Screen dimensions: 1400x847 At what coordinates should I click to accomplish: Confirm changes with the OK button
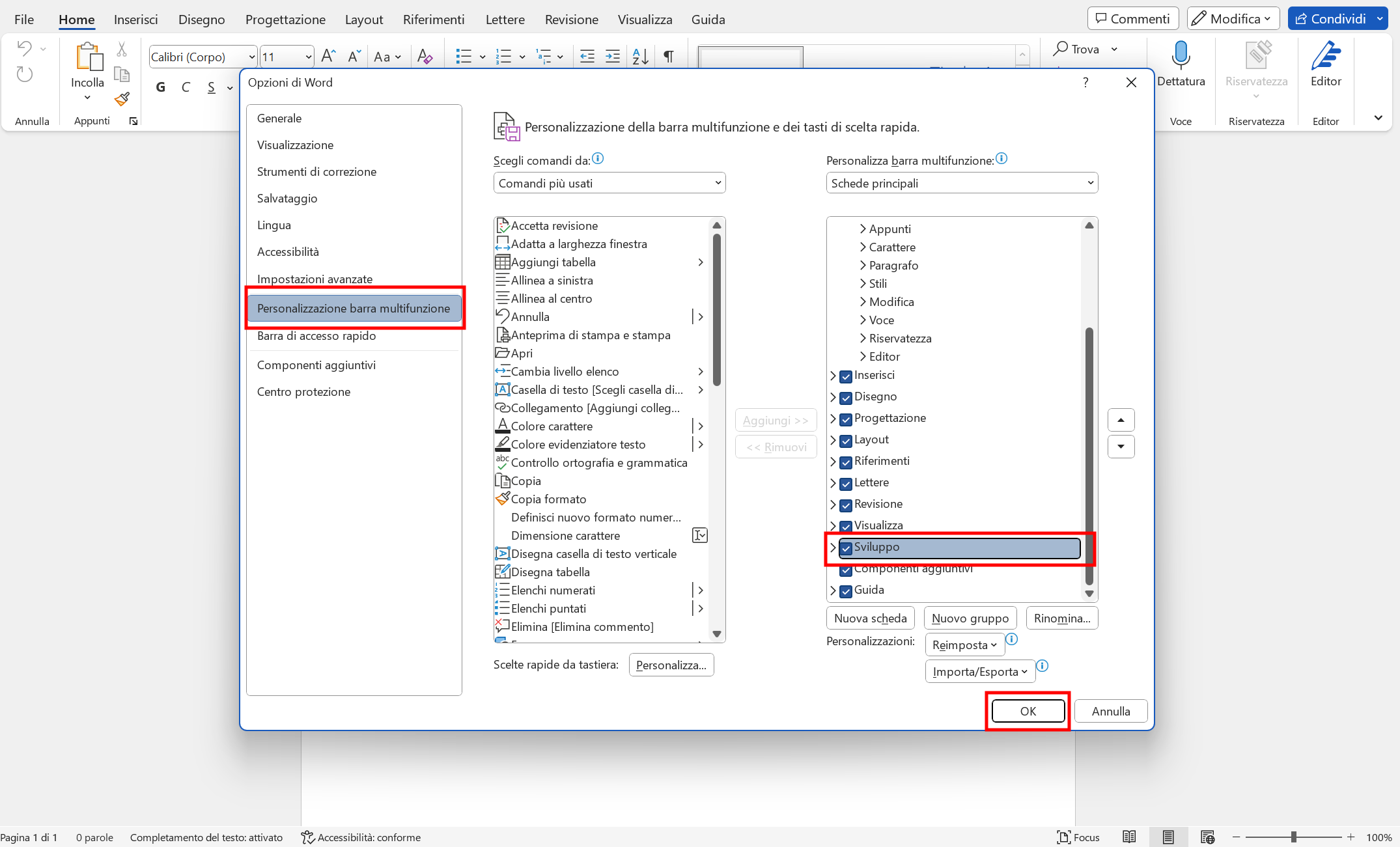pos(1028,711)
